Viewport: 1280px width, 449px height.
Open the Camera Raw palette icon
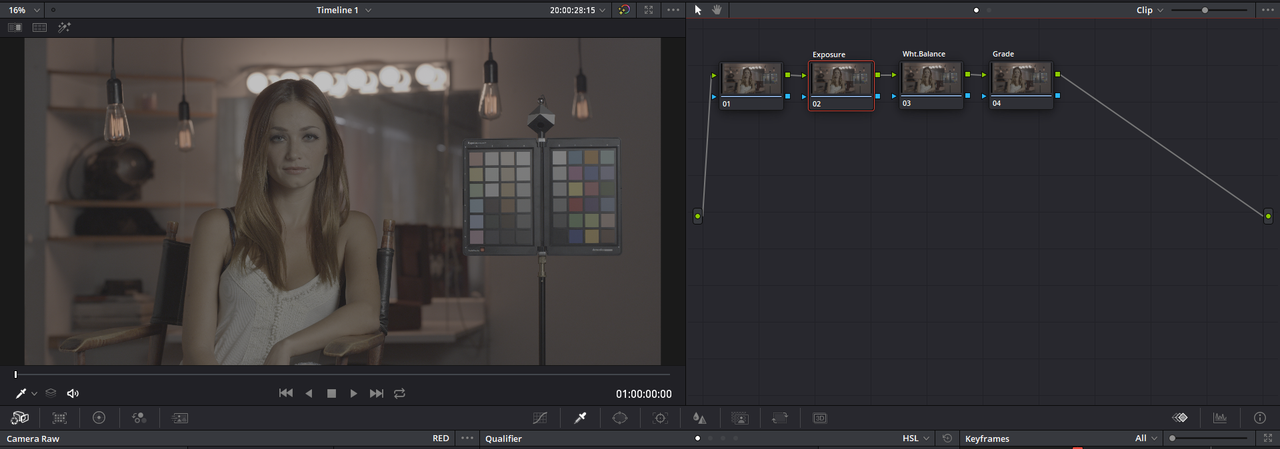pos(20,417)
